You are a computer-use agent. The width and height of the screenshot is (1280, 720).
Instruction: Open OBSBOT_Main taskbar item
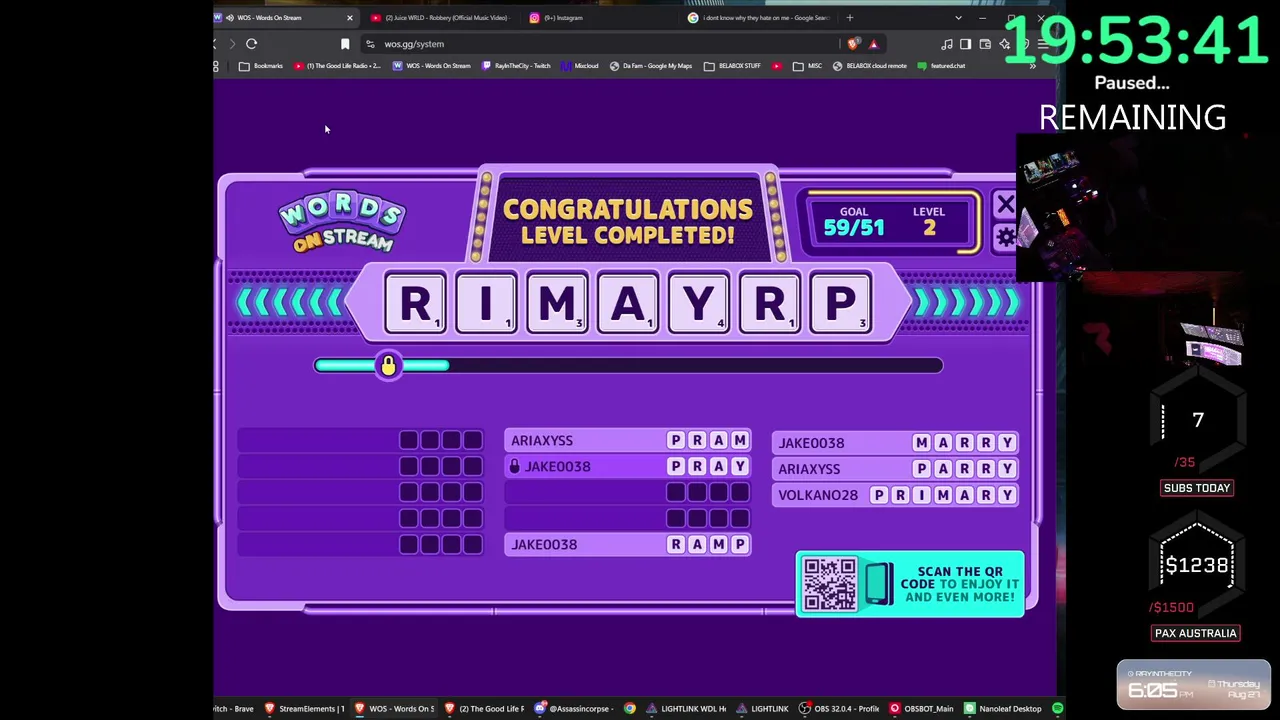click(x=922, y=709)
